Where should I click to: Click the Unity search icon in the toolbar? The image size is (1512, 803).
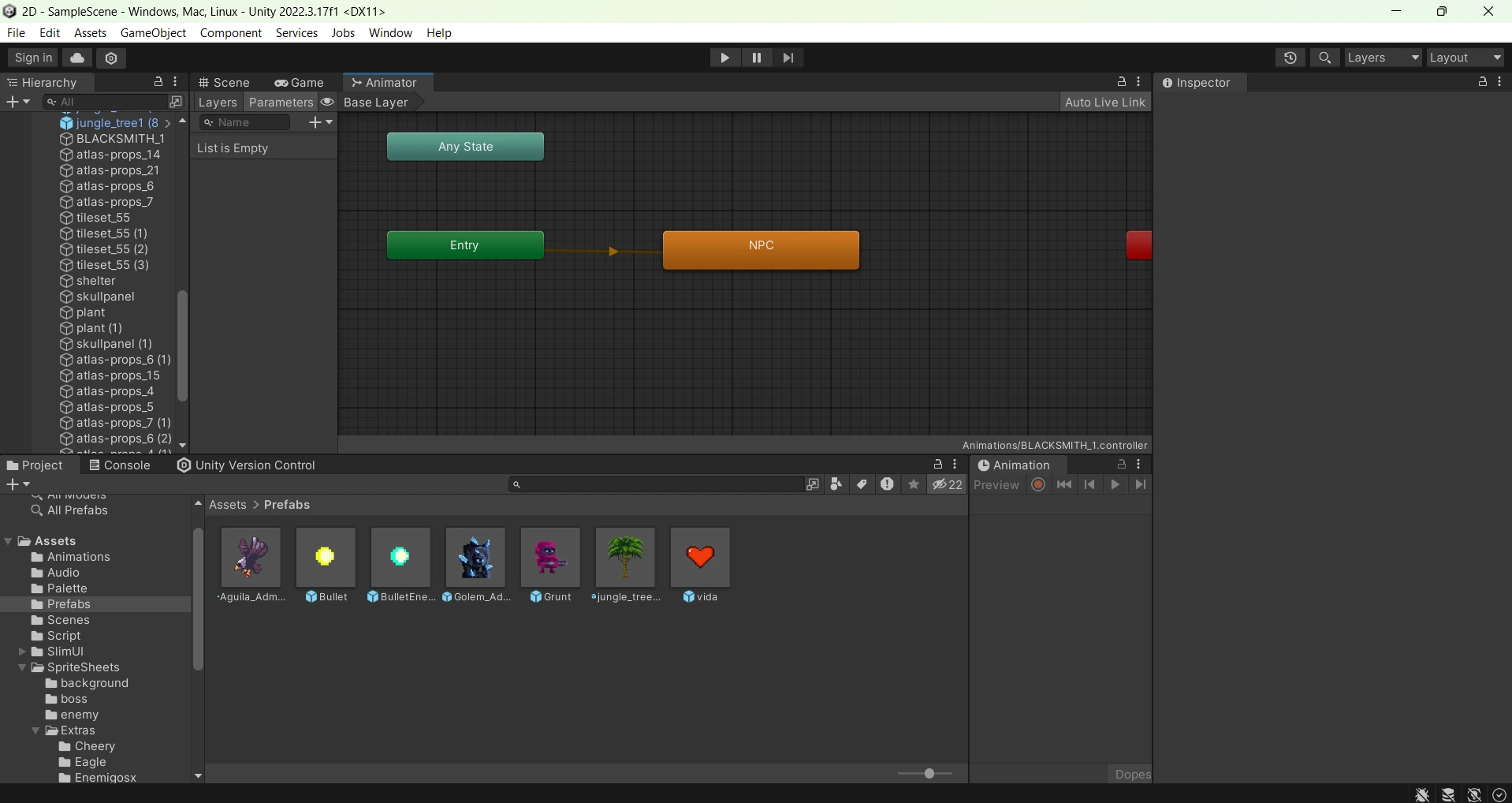pos(1325,58)
